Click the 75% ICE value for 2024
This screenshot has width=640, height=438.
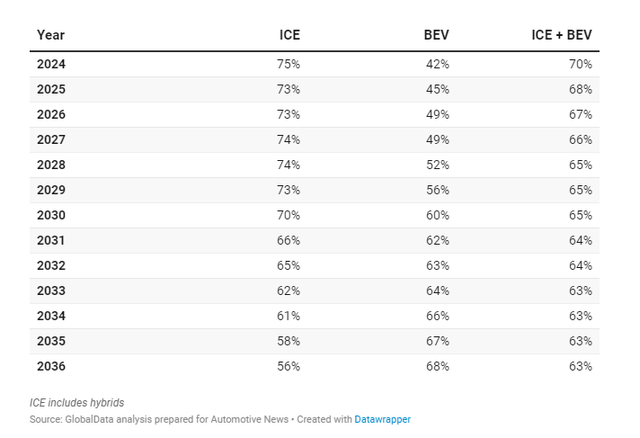pyautogui.click(x=288, y=64)
